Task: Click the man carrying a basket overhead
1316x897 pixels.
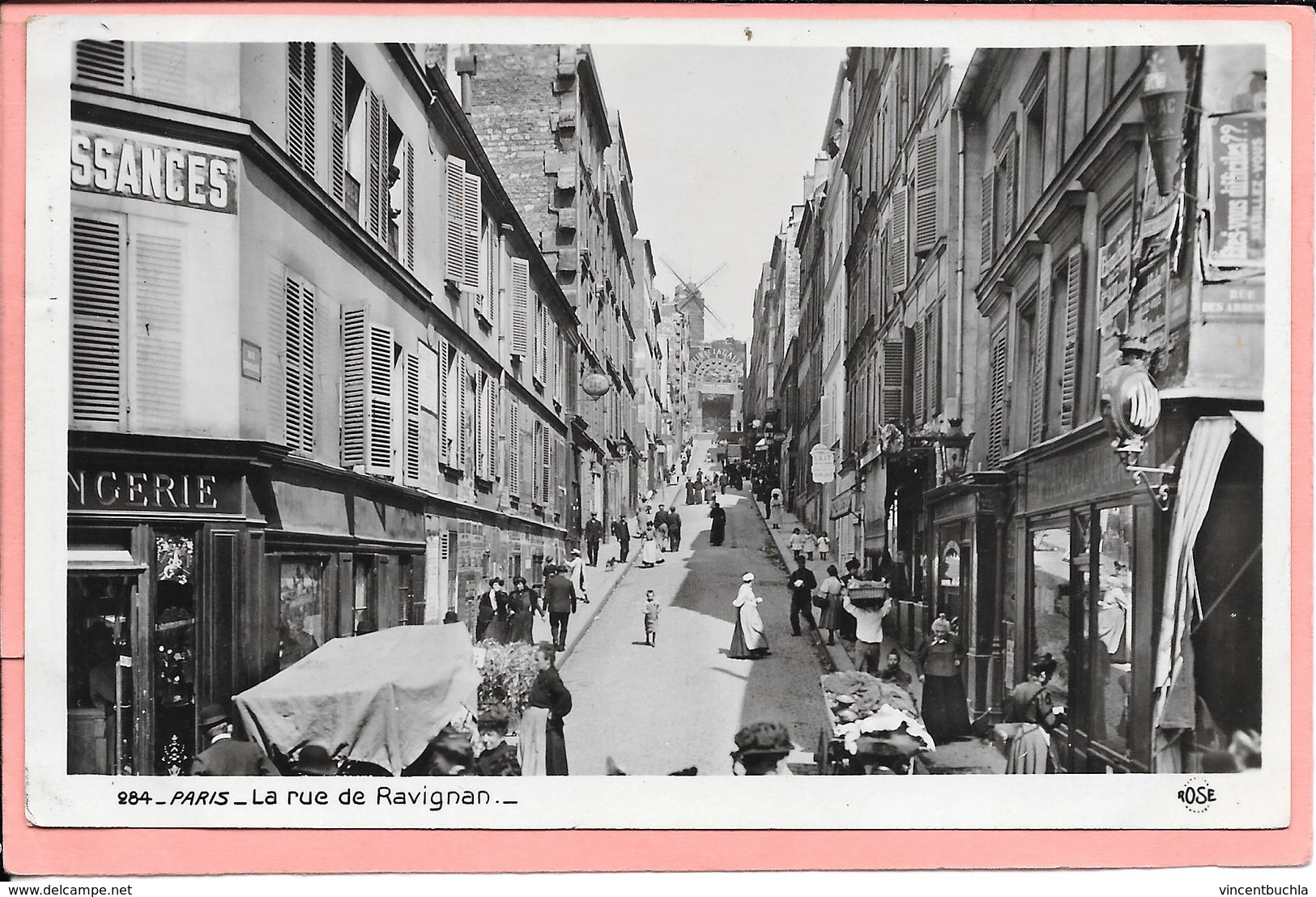Action: coord(867,623)
